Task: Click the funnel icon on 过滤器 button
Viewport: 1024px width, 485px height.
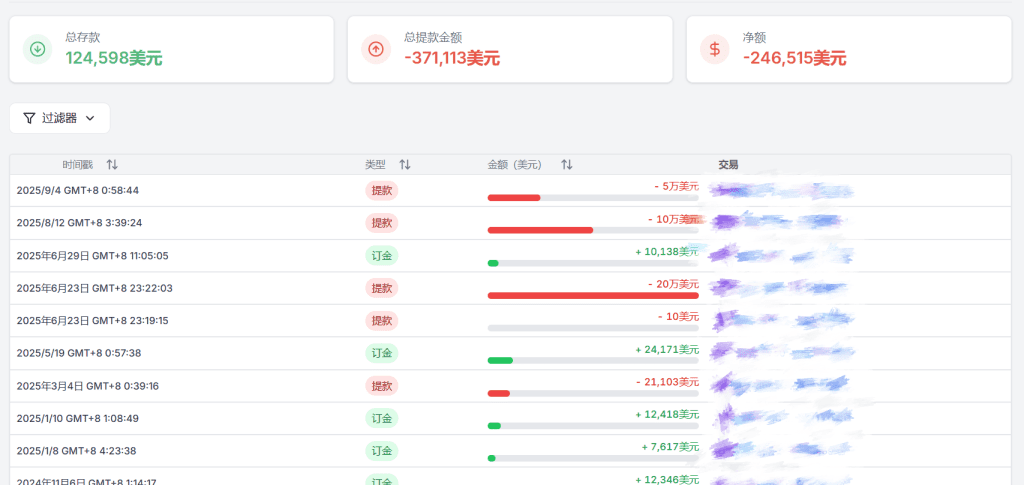Action: point(29,118)
